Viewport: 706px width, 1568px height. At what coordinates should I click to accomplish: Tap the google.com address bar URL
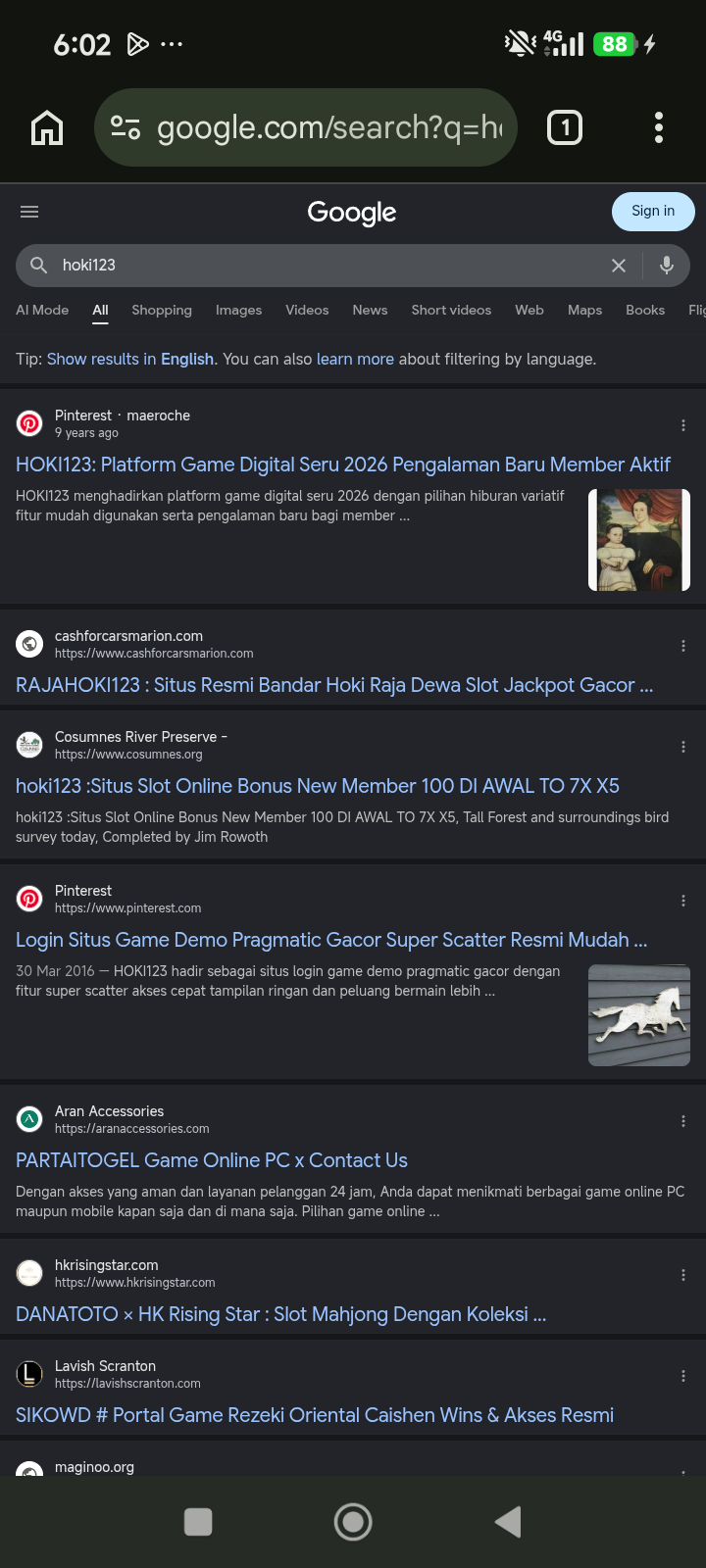(x=329, y=127)
